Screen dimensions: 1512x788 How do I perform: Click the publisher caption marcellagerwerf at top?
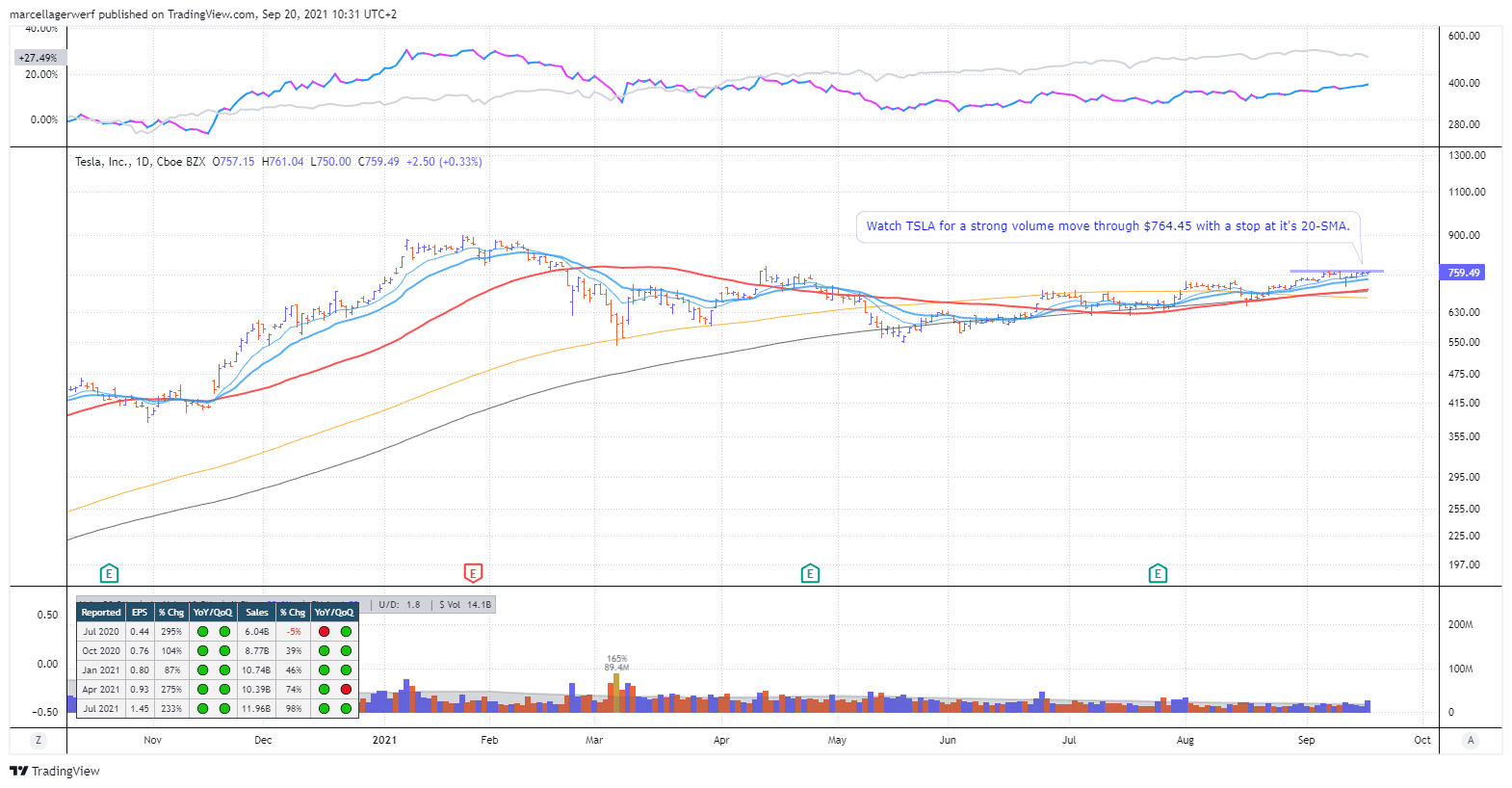[52, 14]
